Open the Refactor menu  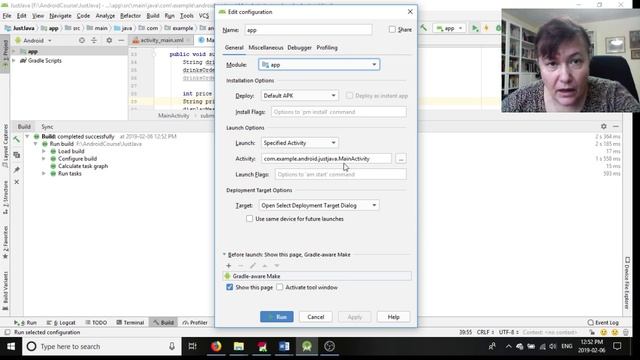(130, 16)
